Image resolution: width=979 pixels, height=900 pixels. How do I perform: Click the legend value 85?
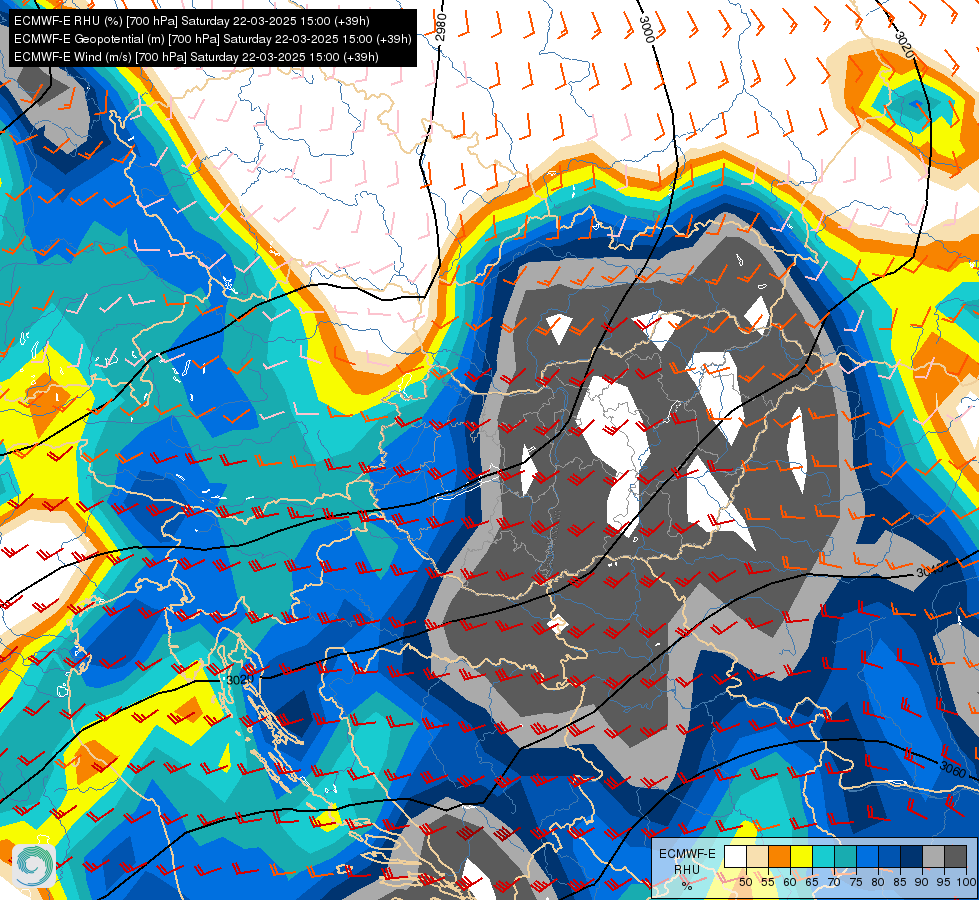pyautogui.click(x=900, y=883)
